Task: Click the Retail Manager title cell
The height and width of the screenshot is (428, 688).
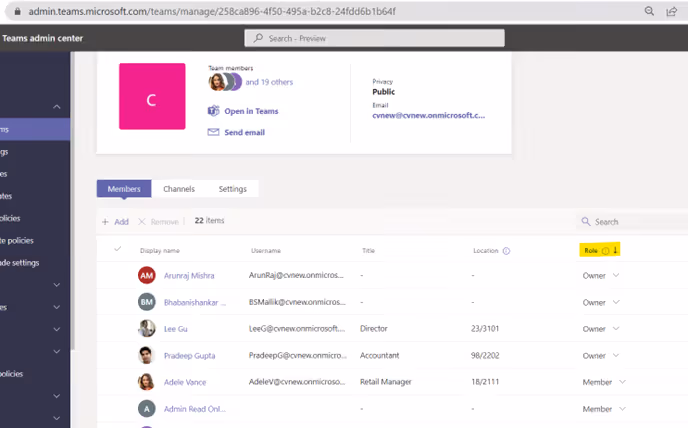Action: click(386, 382)
